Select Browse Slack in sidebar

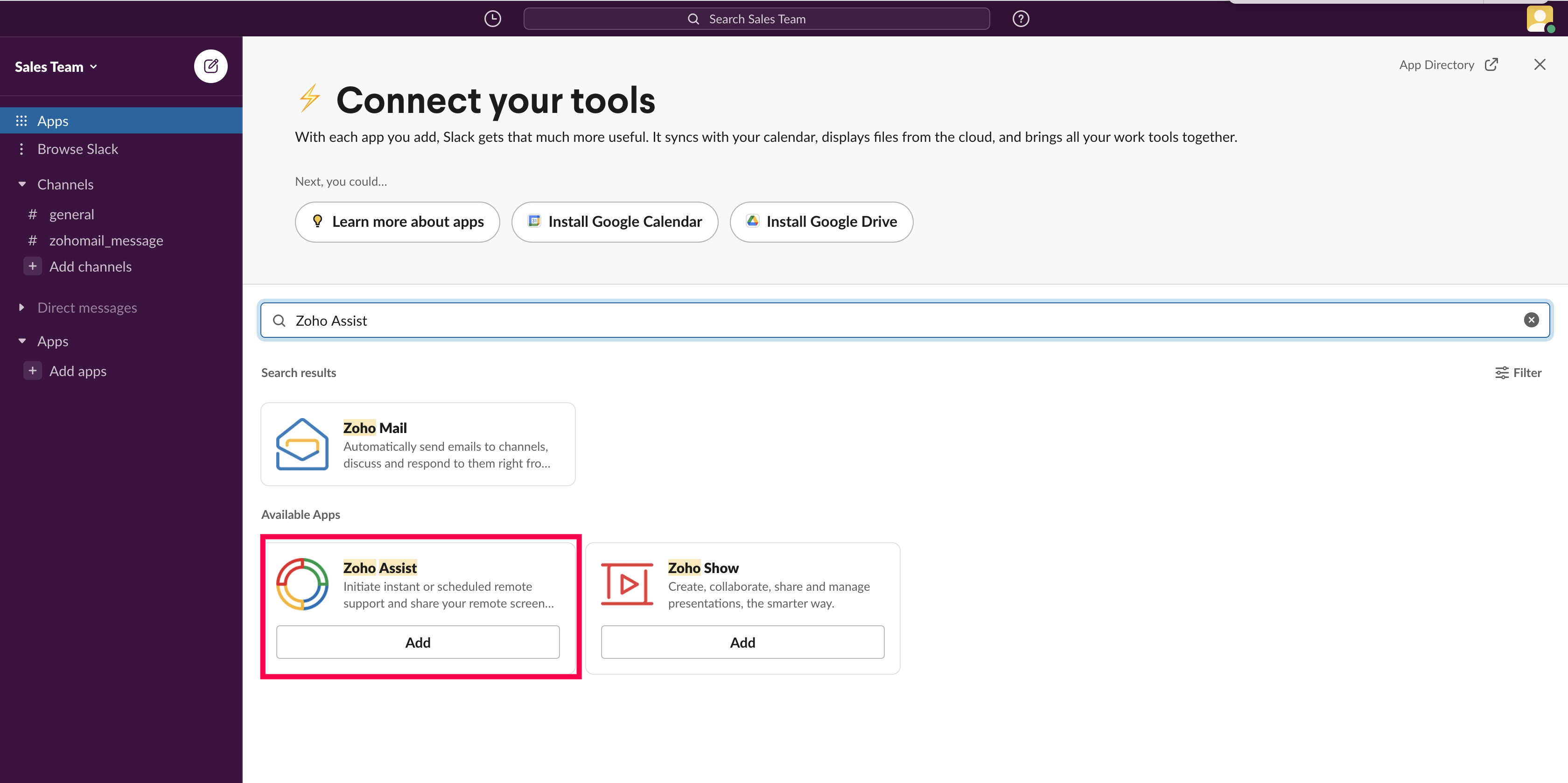(77, 149)
